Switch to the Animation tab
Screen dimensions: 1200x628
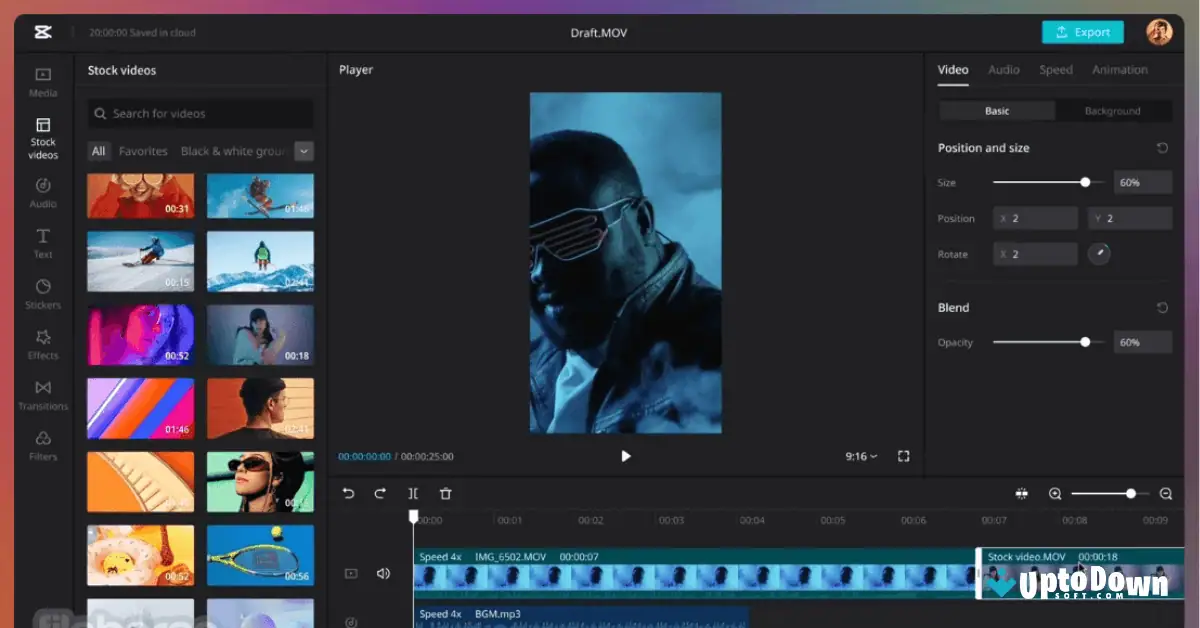[1119, 70]
